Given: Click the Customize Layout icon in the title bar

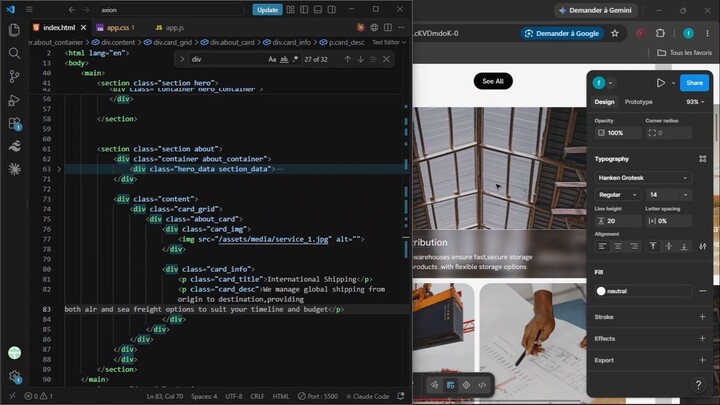Looking at the screenshot, I should [290, 10].
